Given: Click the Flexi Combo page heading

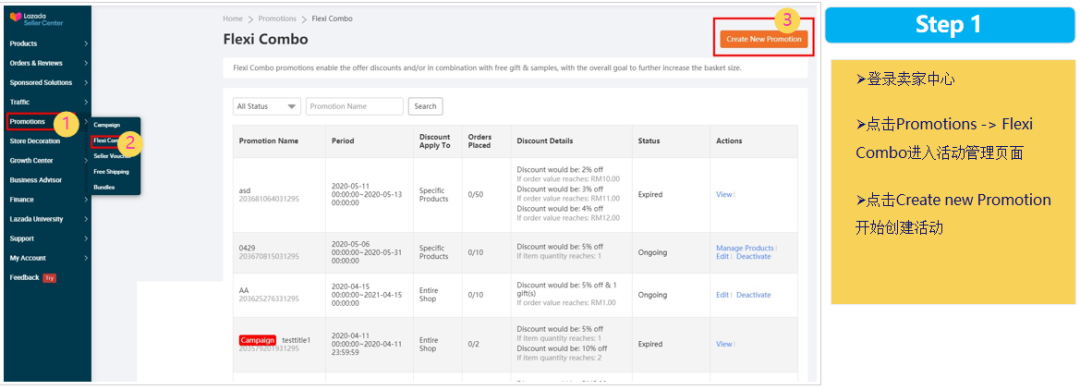Looking at the screenshot, I should (265, 39).
